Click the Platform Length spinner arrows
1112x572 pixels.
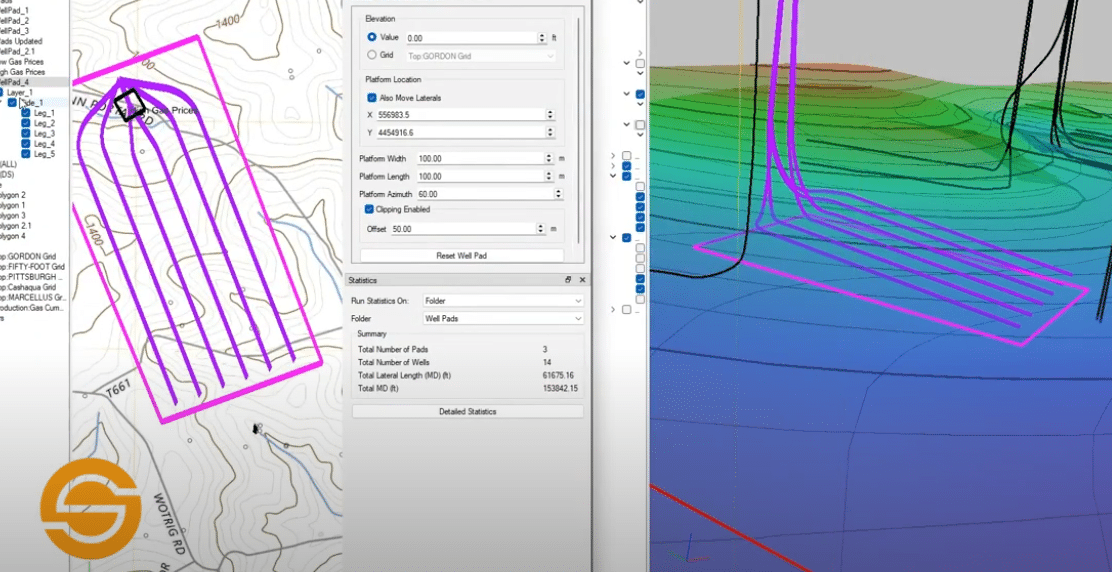(549, 176)
